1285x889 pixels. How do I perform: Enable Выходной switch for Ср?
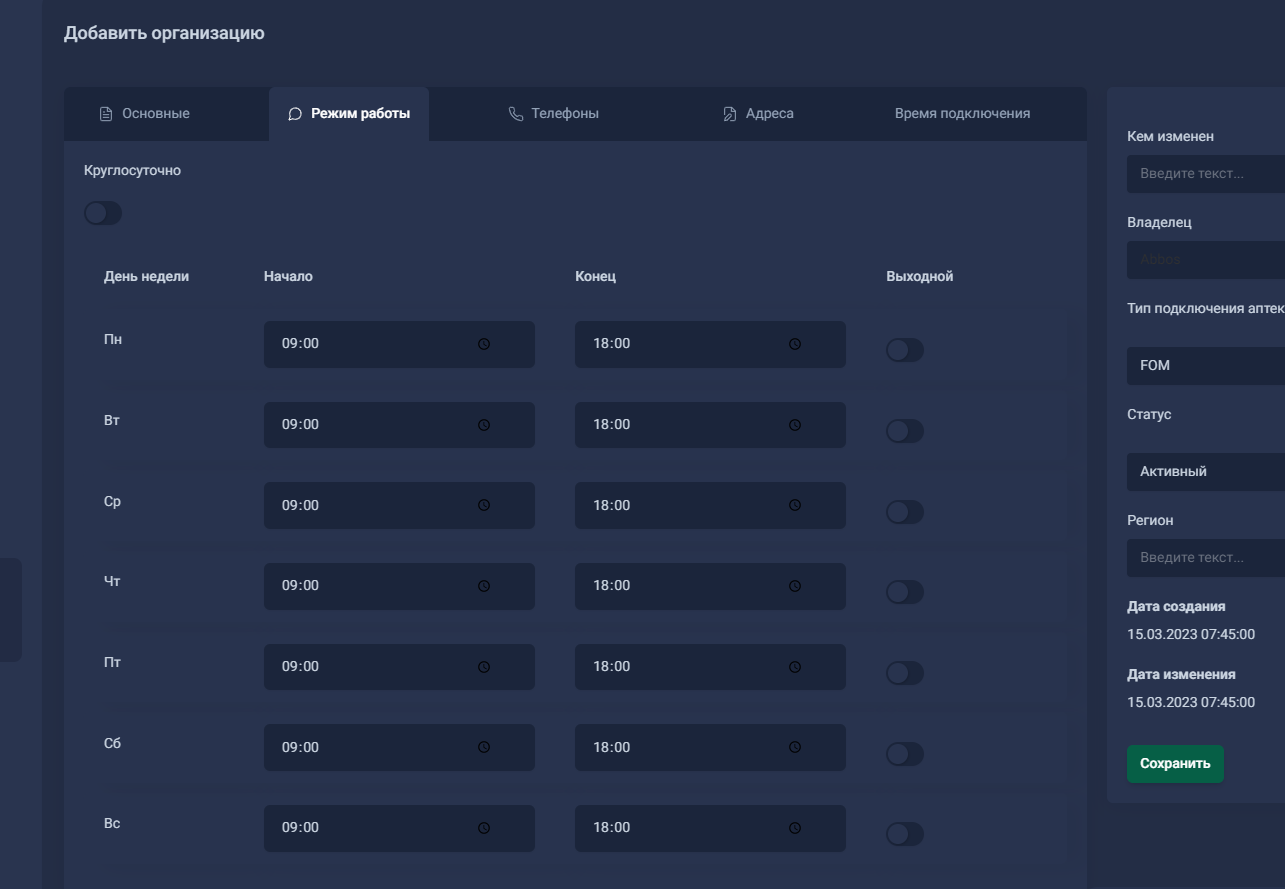click(x=905, y=512)
